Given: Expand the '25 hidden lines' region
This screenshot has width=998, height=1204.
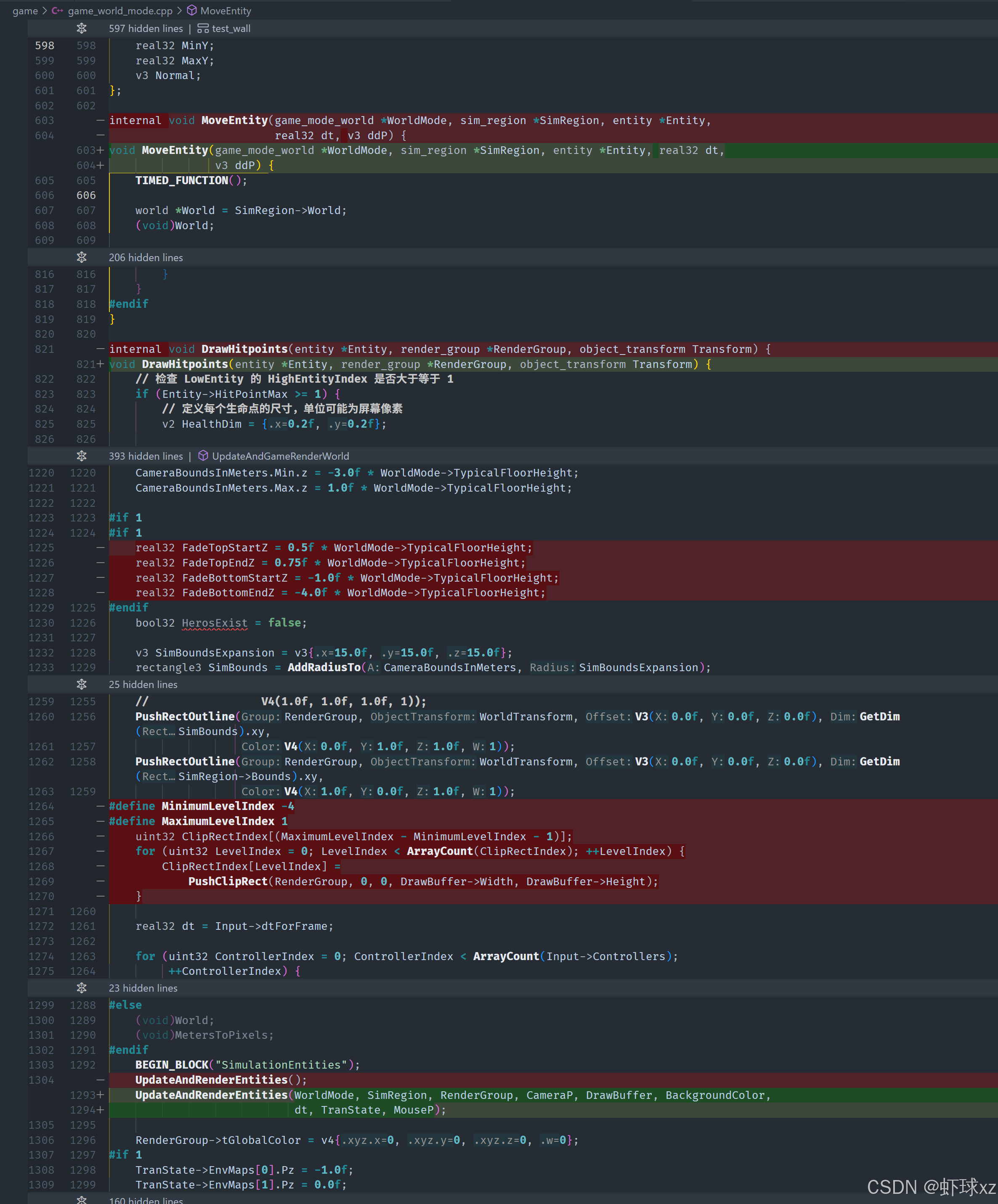Looking at the screenshot, I should pyautogui.click(x=143, y=685).
